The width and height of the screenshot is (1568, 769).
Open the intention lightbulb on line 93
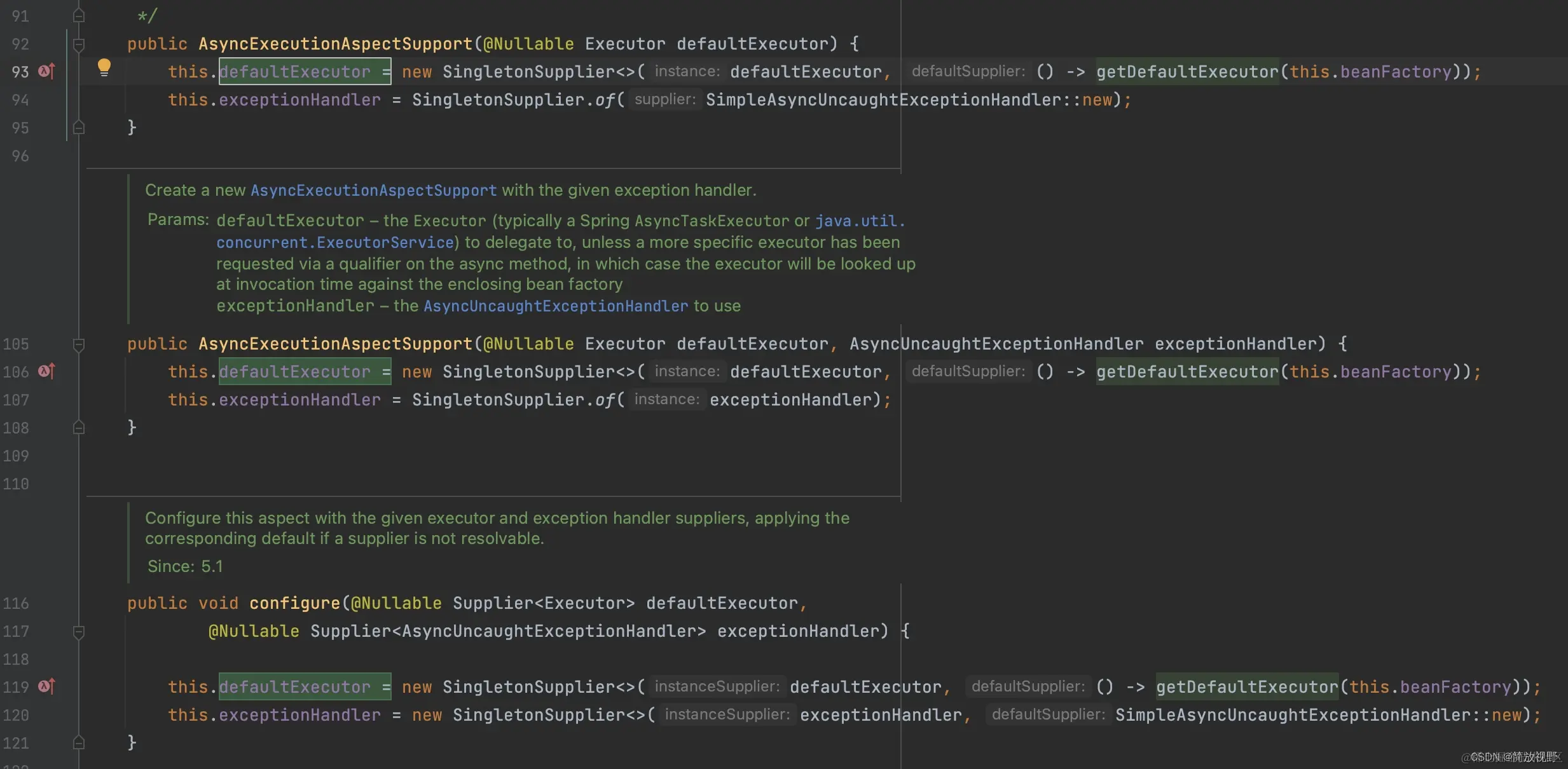104,66
